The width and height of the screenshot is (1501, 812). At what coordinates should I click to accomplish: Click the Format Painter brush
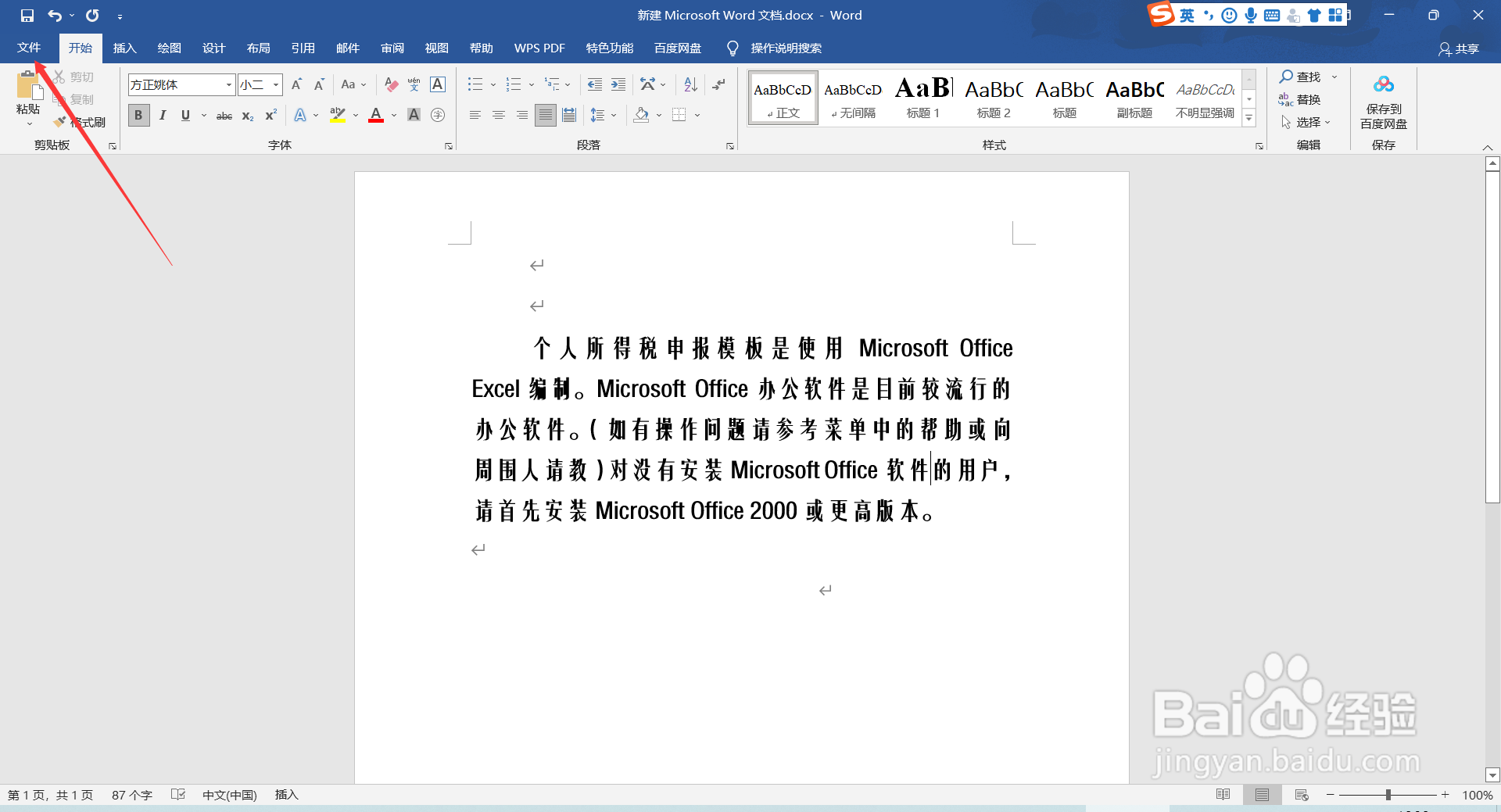tap(60, 122)
